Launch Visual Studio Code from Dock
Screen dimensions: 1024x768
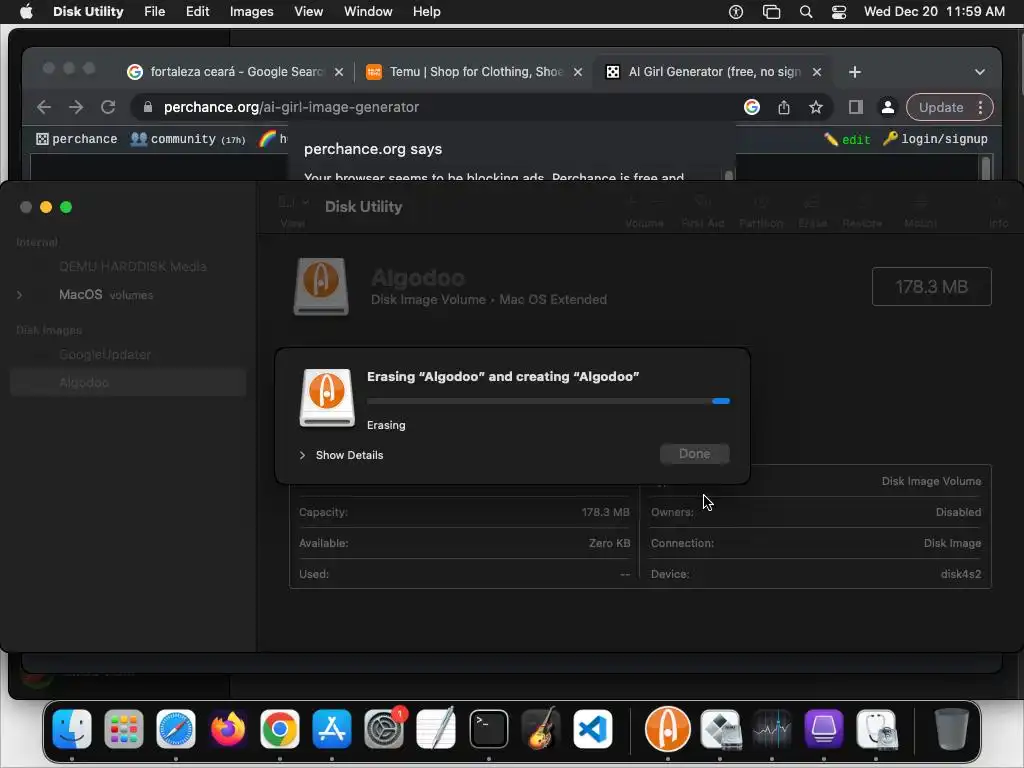pyautogui.click(x=593, y=729)
